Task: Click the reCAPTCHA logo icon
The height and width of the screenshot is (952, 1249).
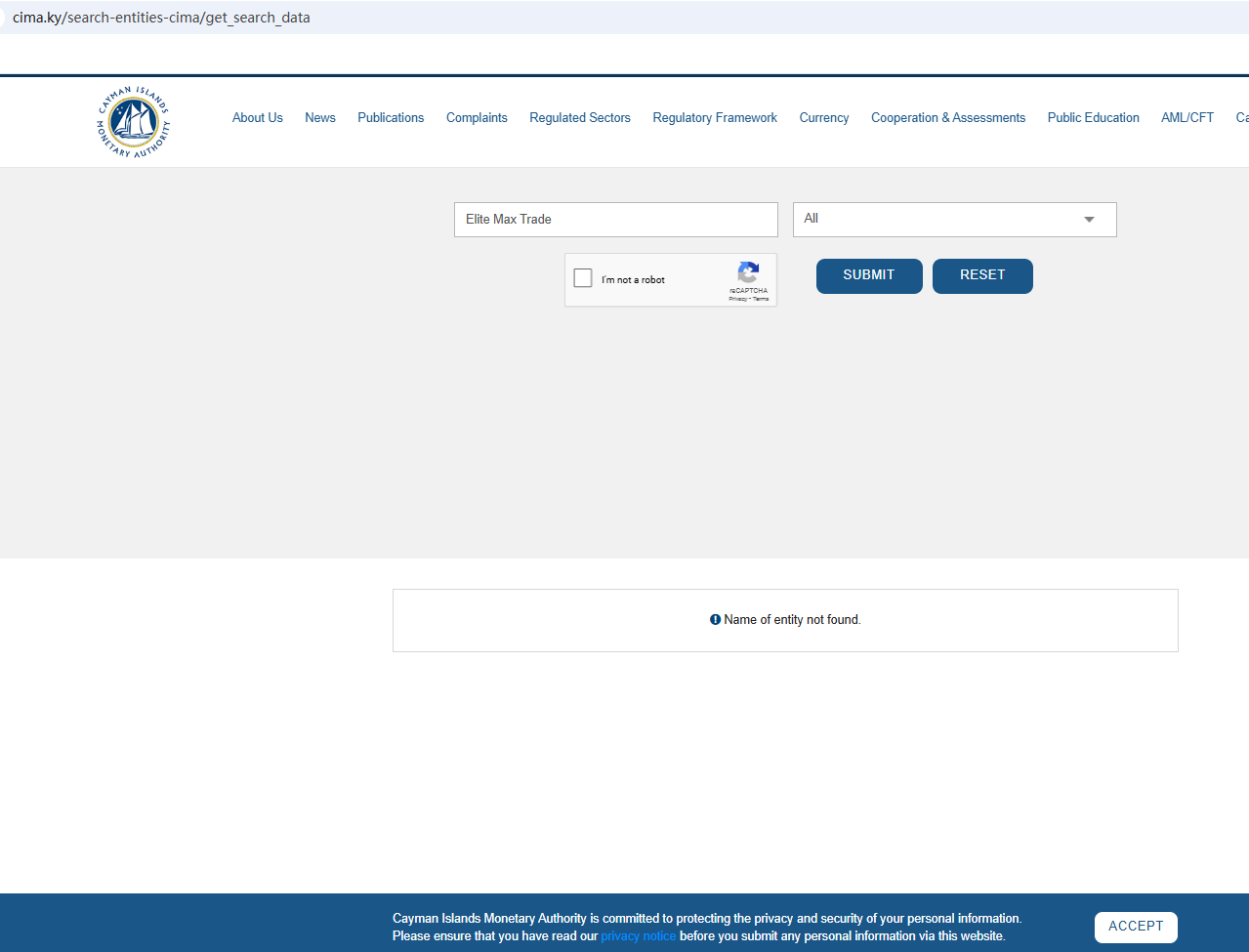Action: (x=748, y=272)
